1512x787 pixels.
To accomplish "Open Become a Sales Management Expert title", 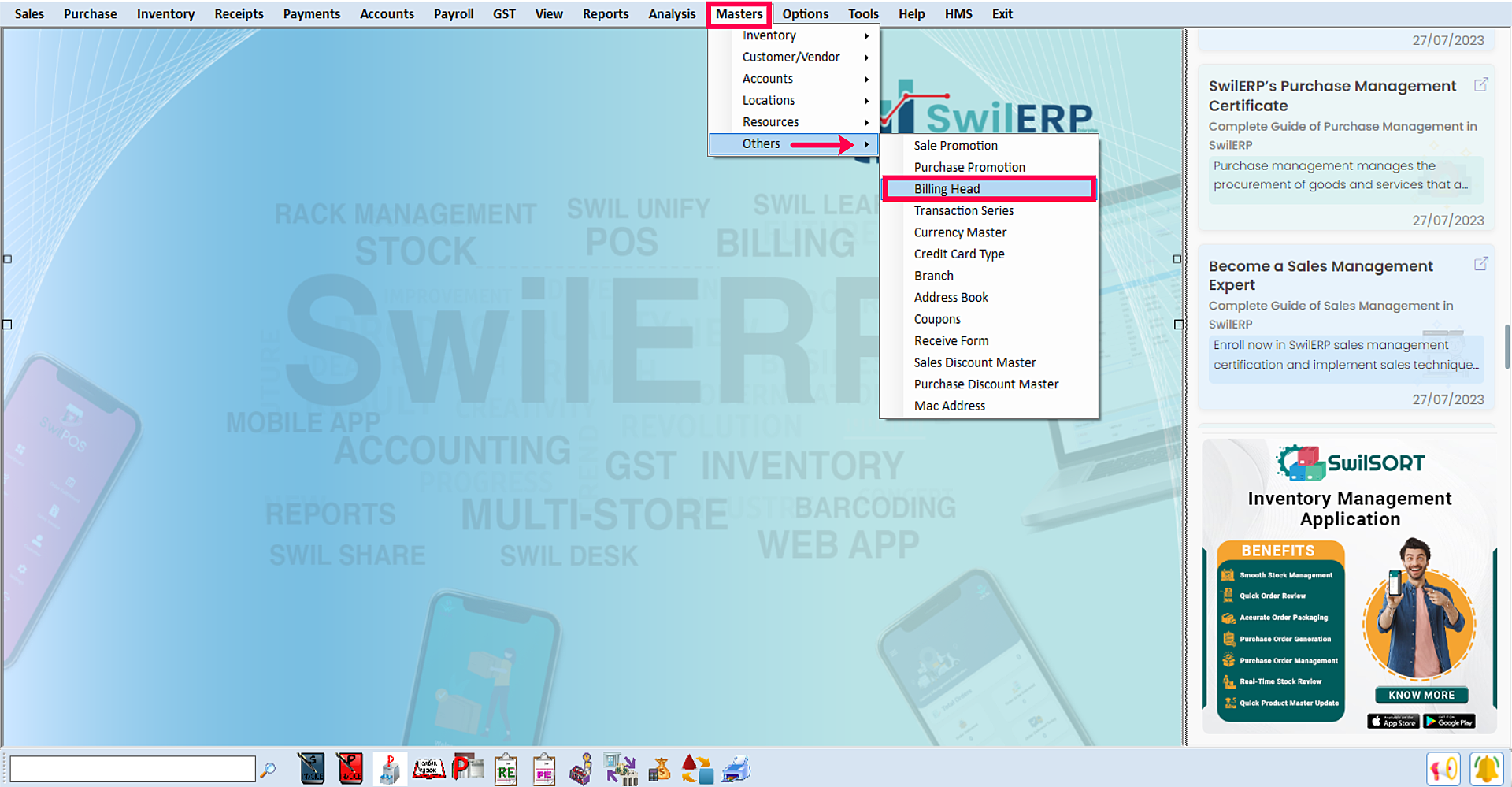I will 1321,275.
